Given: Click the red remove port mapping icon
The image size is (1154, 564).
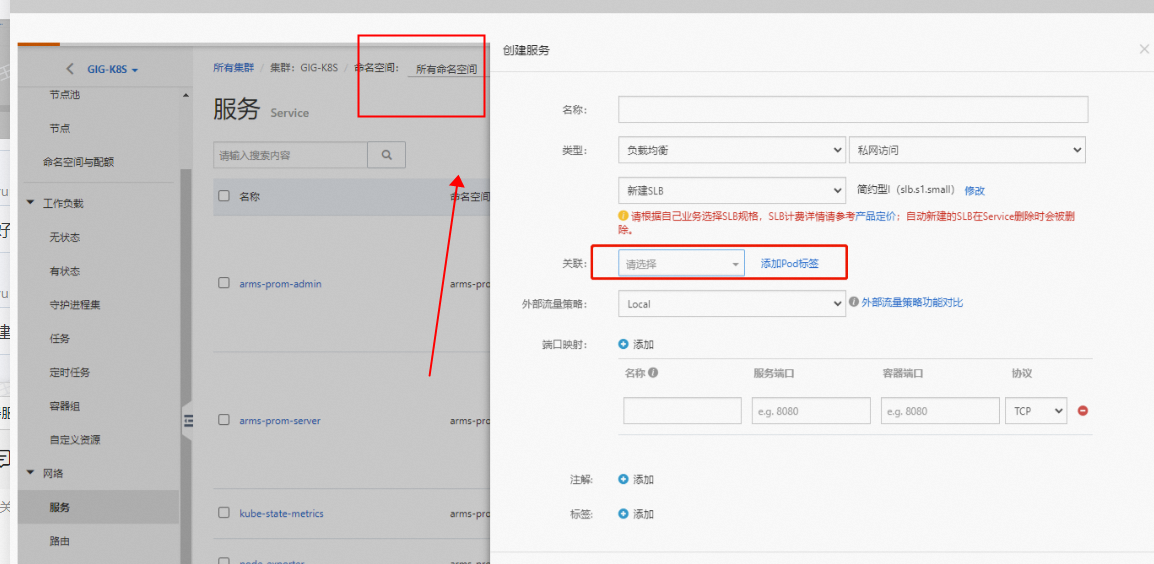Looking at the screenshot, I should click(1082, 411).
